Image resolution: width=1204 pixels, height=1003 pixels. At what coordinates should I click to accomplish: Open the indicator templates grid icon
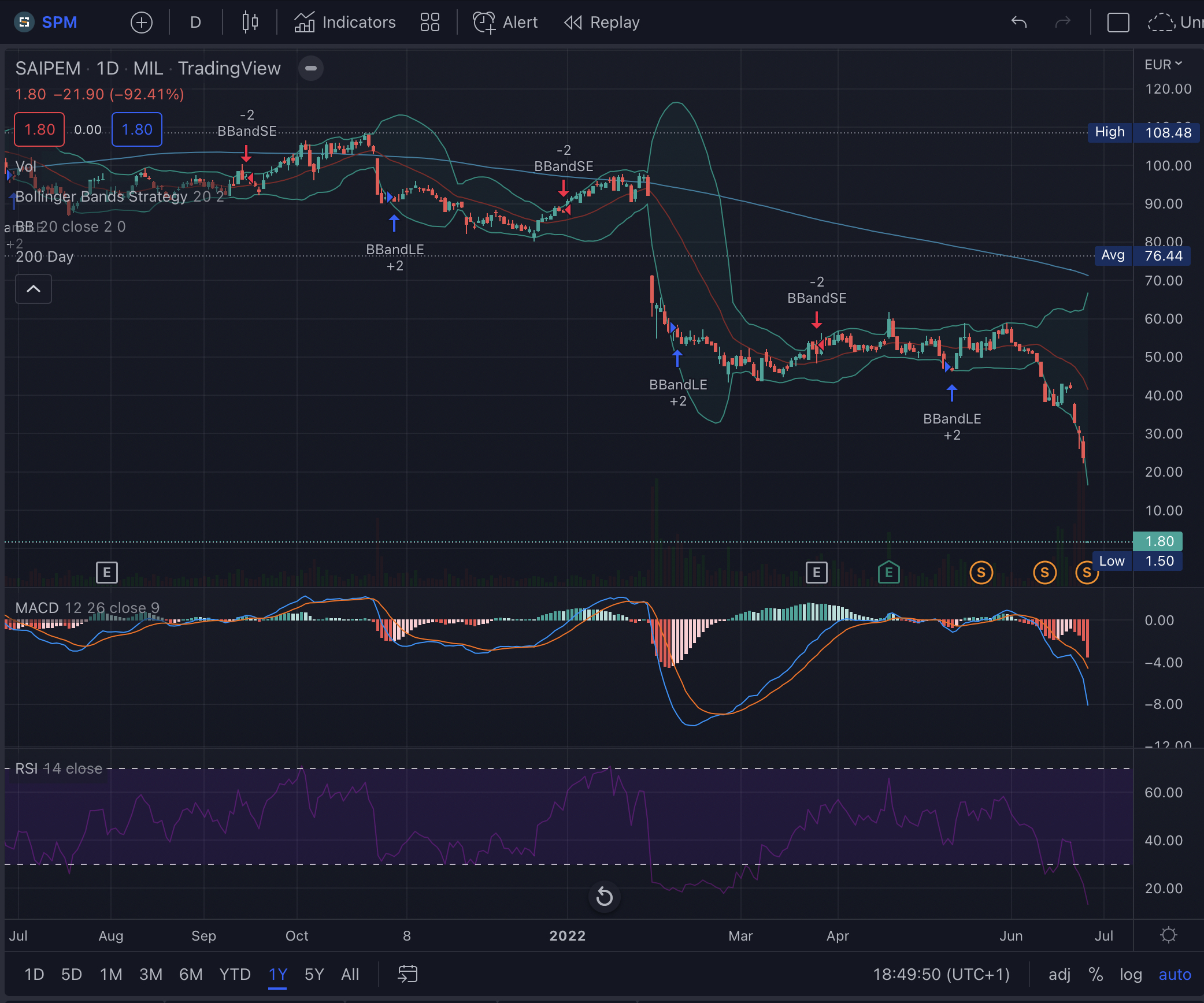point(429,23)
